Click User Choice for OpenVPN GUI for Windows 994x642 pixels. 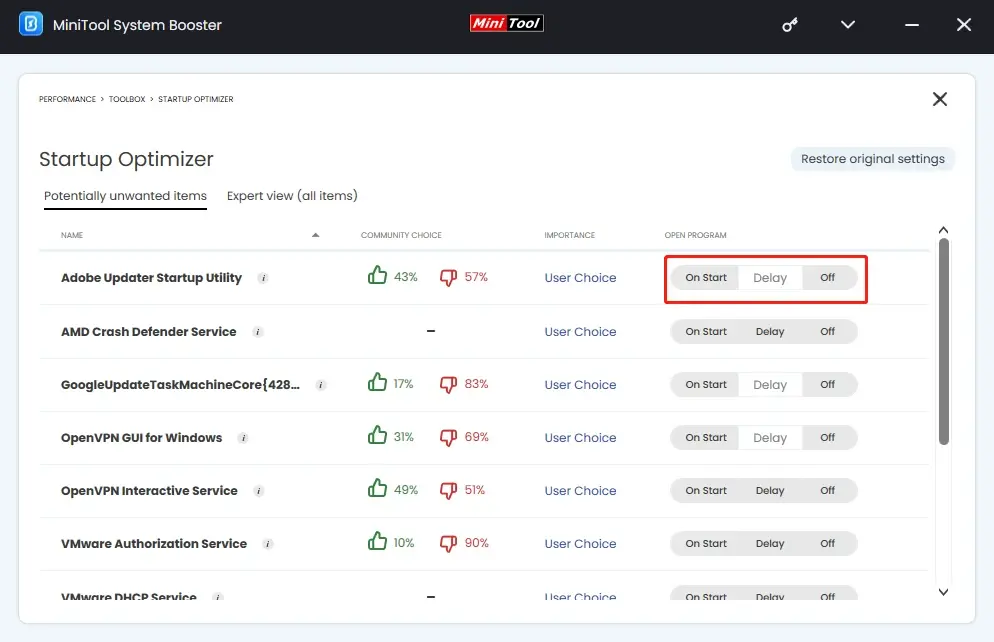click(x=580, y=438)
